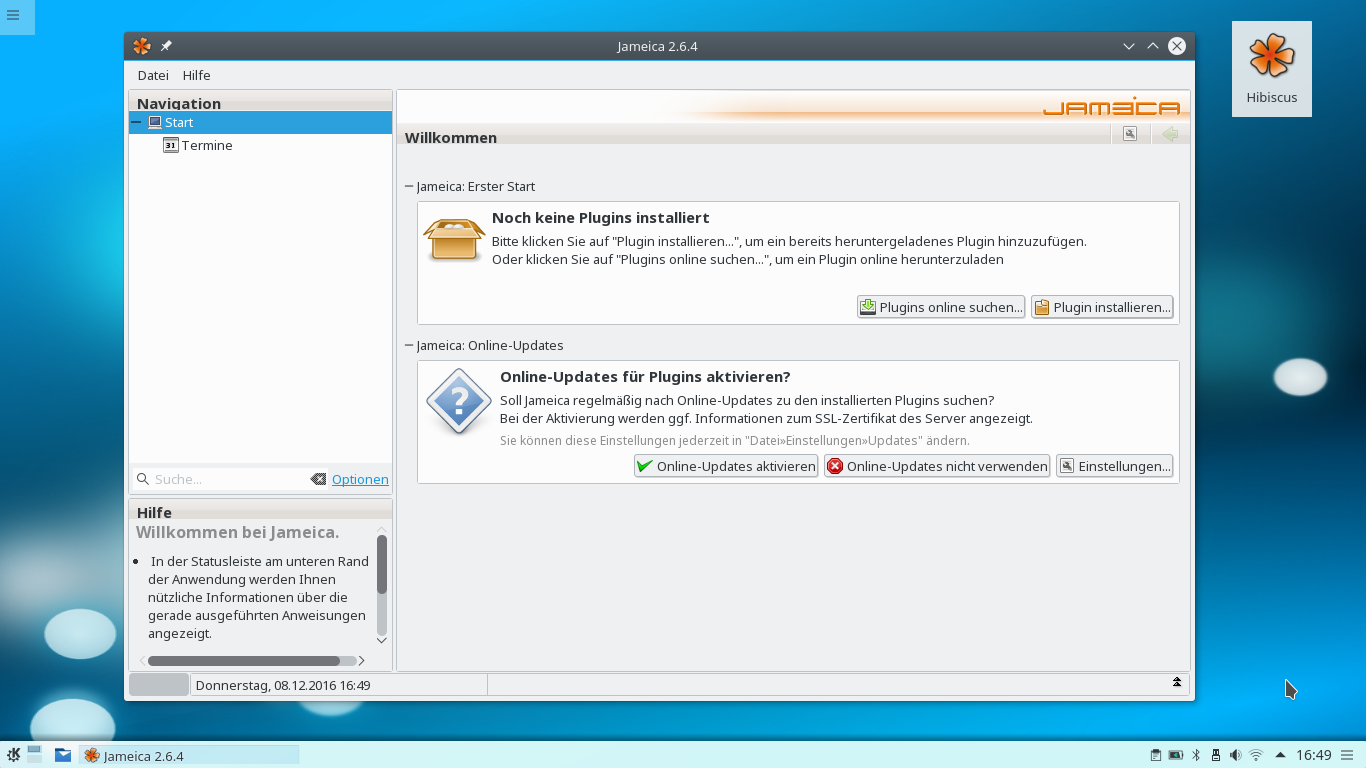Click scroll-right arrow in Hilfe panel

pyautogui.click(x=361, y=660)
